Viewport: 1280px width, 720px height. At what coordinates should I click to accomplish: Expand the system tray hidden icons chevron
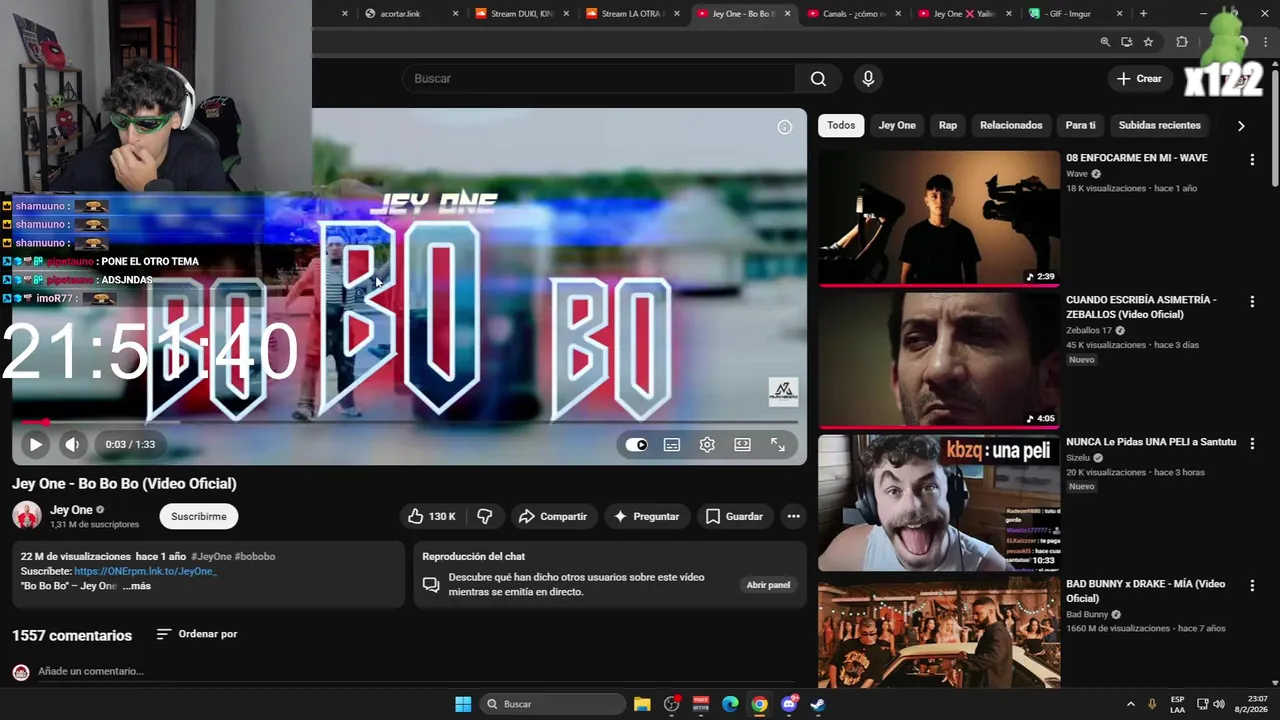coord(1131,704)
